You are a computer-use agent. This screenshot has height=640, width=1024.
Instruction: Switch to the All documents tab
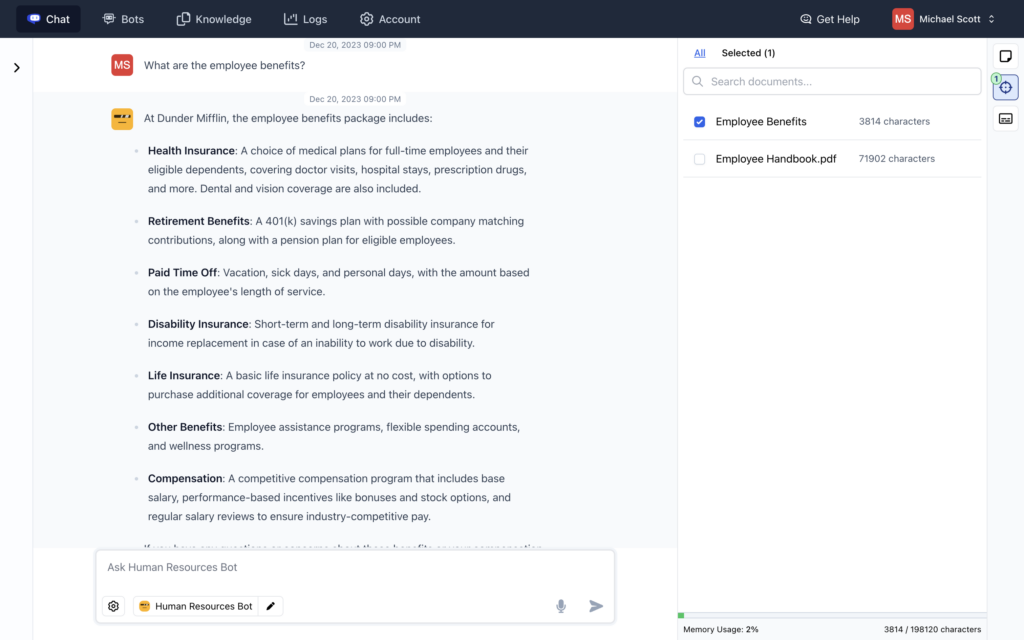699,52
